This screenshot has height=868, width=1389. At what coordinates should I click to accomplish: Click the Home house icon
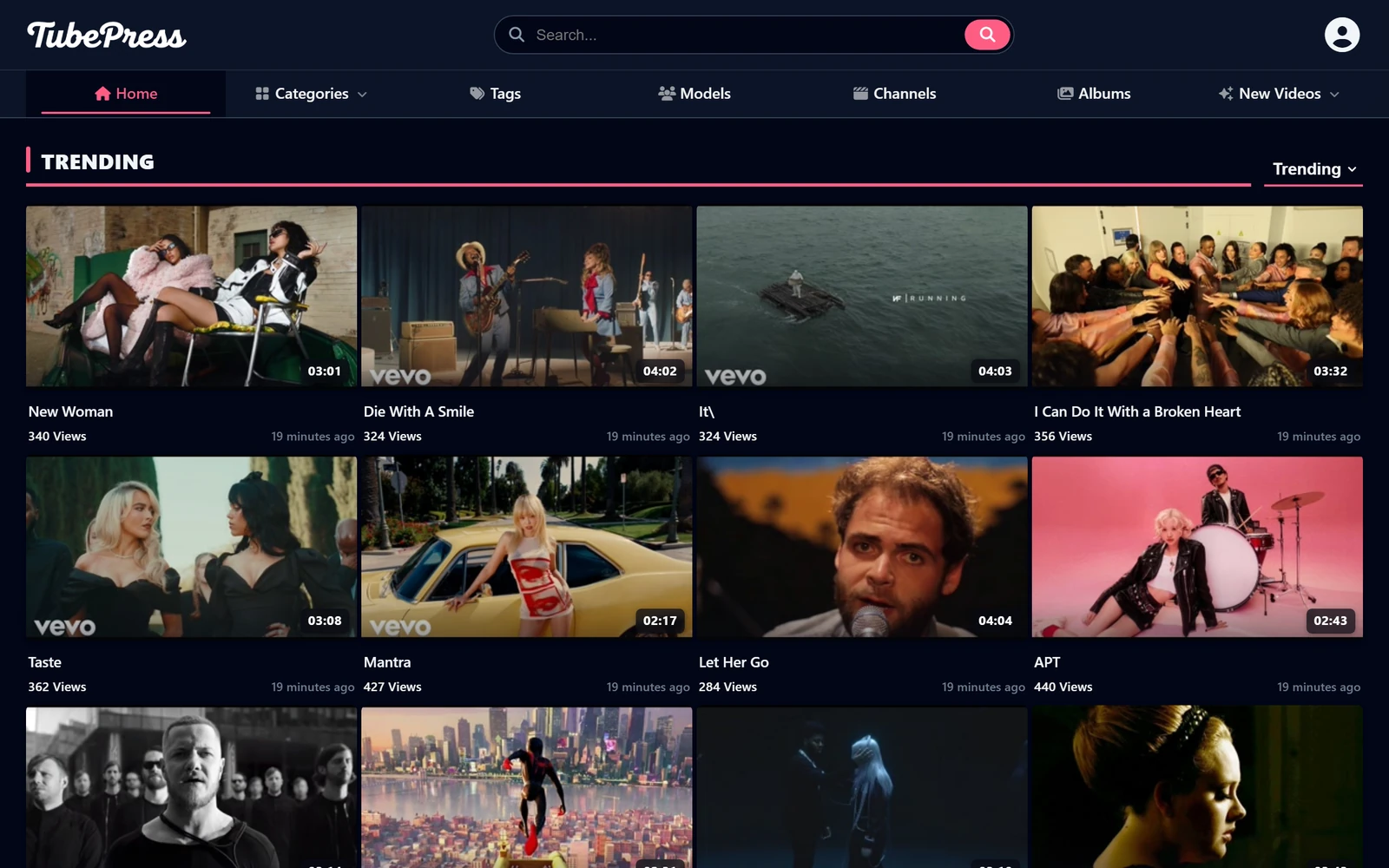102,94
